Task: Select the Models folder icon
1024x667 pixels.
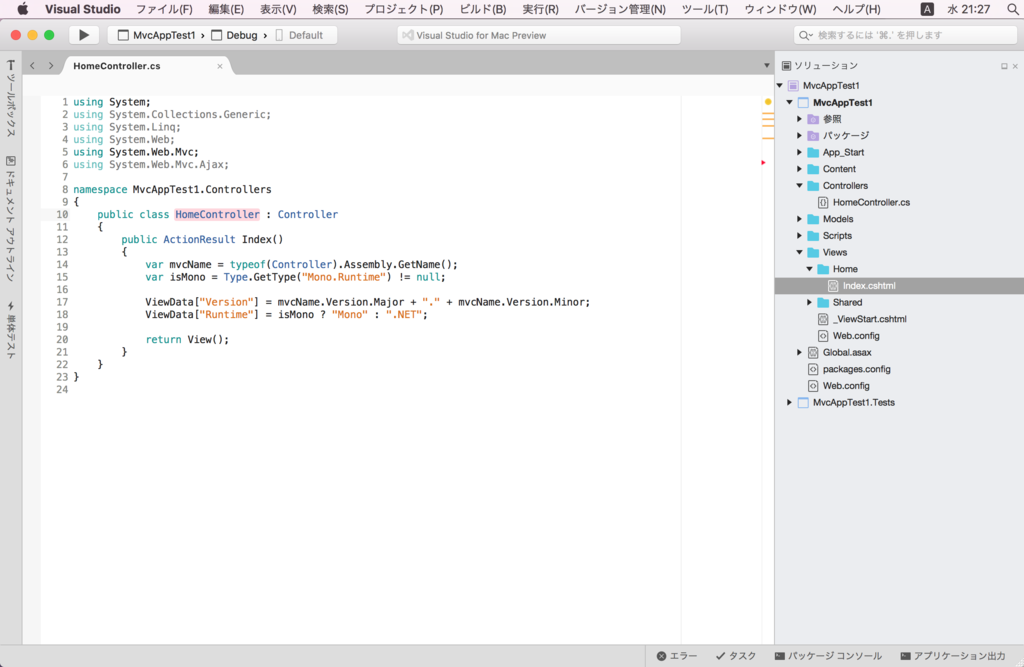Action: 813,219
